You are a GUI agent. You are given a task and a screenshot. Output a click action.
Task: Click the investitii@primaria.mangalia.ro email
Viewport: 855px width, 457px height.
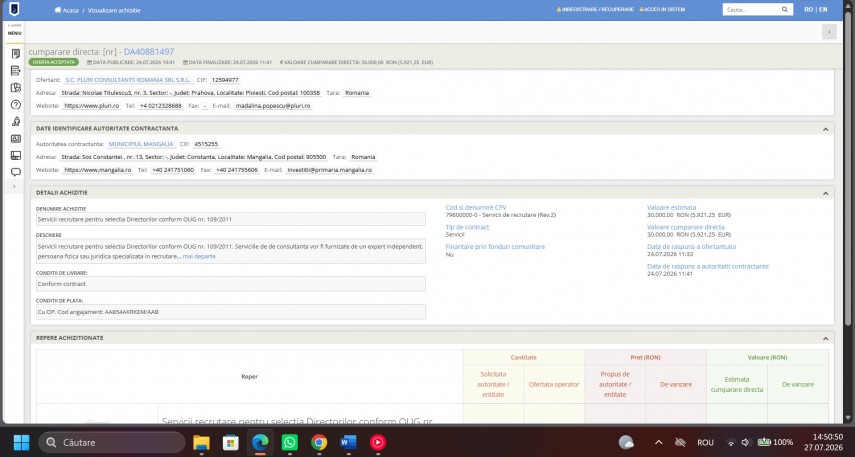[x=329, y=170]
